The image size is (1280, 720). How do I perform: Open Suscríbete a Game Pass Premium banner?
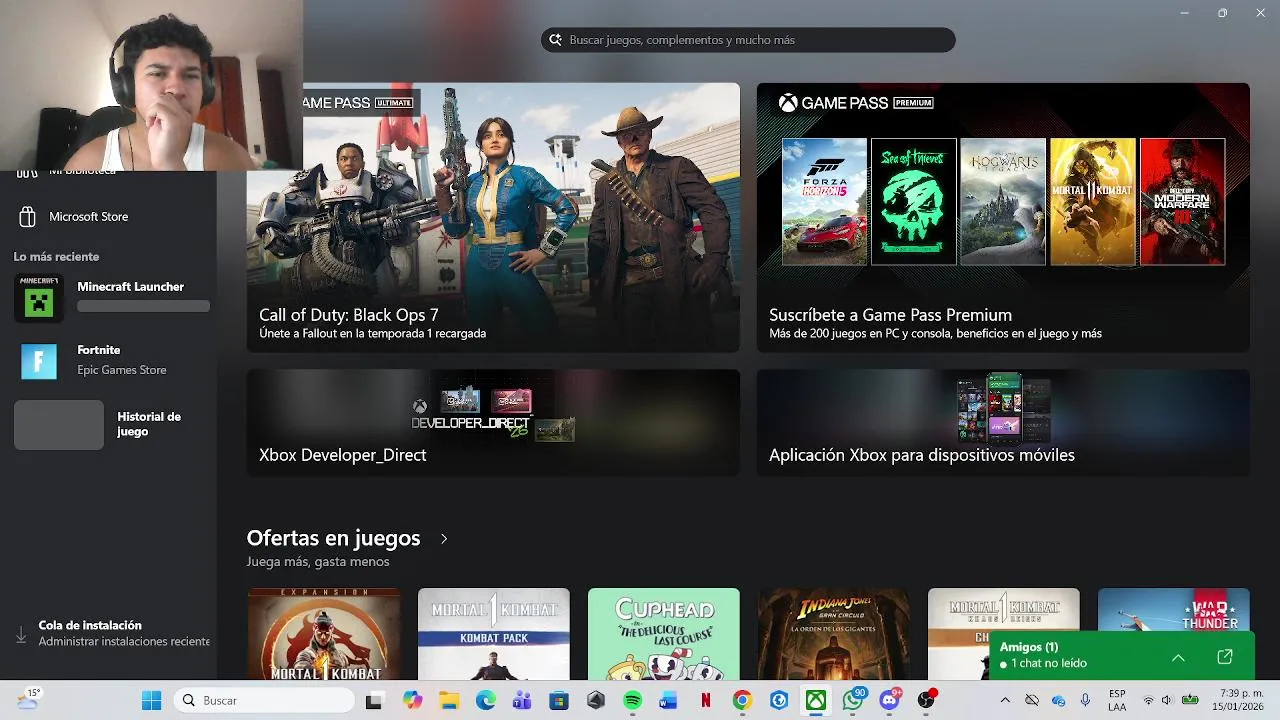pos(1003,217)
